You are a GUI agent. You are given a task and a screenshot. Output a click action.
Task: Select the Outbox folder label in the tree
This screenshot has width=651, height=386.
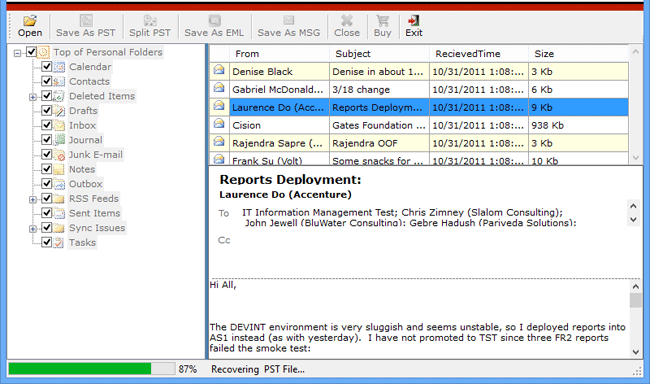tap(86, 184)
